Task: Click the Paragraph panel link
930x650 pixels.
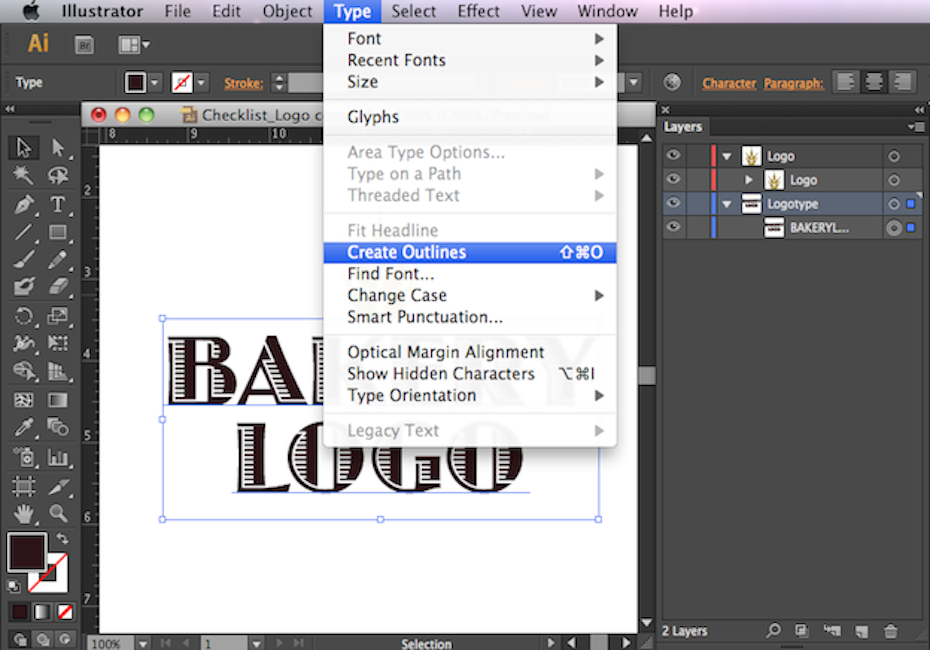Action: [793, 83]
